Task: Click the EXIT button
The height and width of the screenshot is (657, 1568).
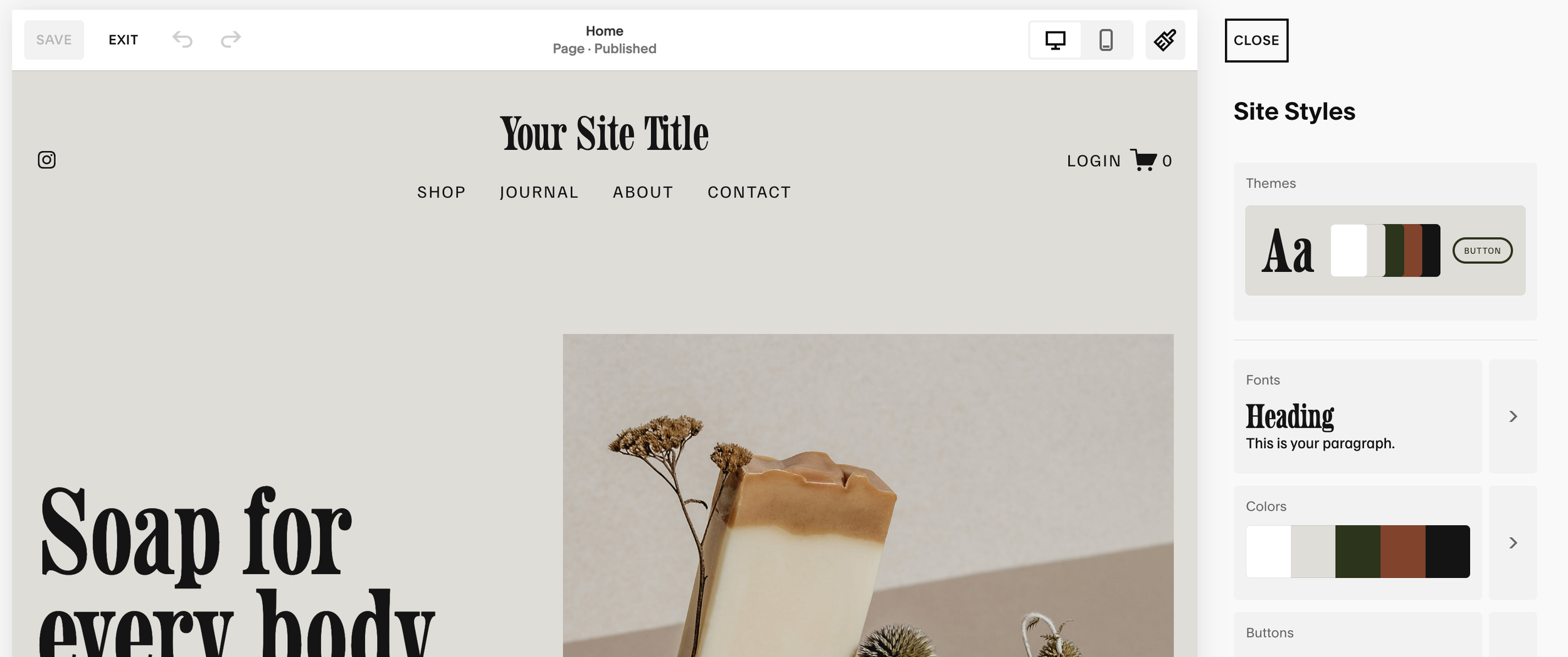Action: (x=123, y=40)
